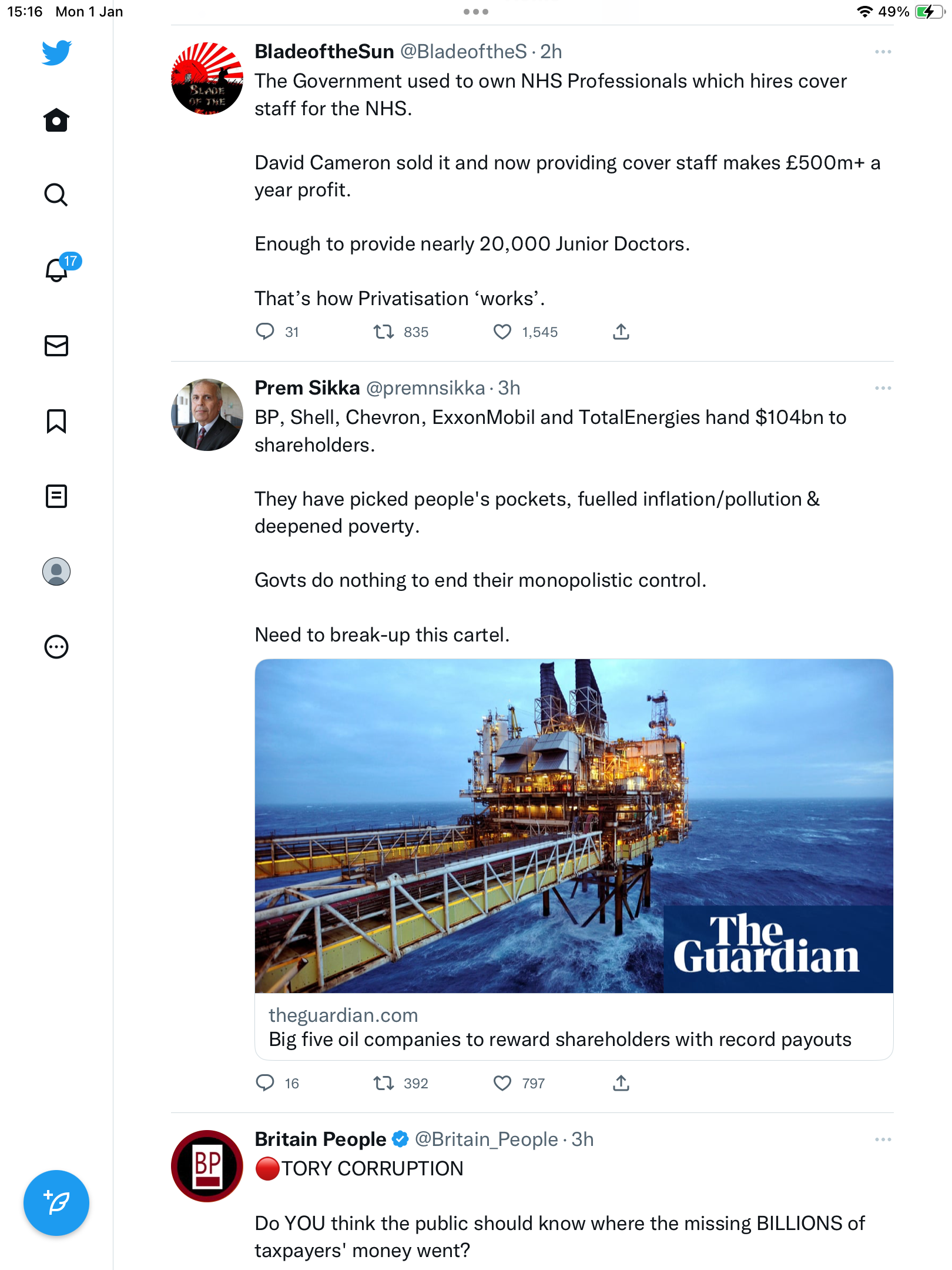
Task: Compose a new tweet with blue button
Action: [x=56, y=1203]
